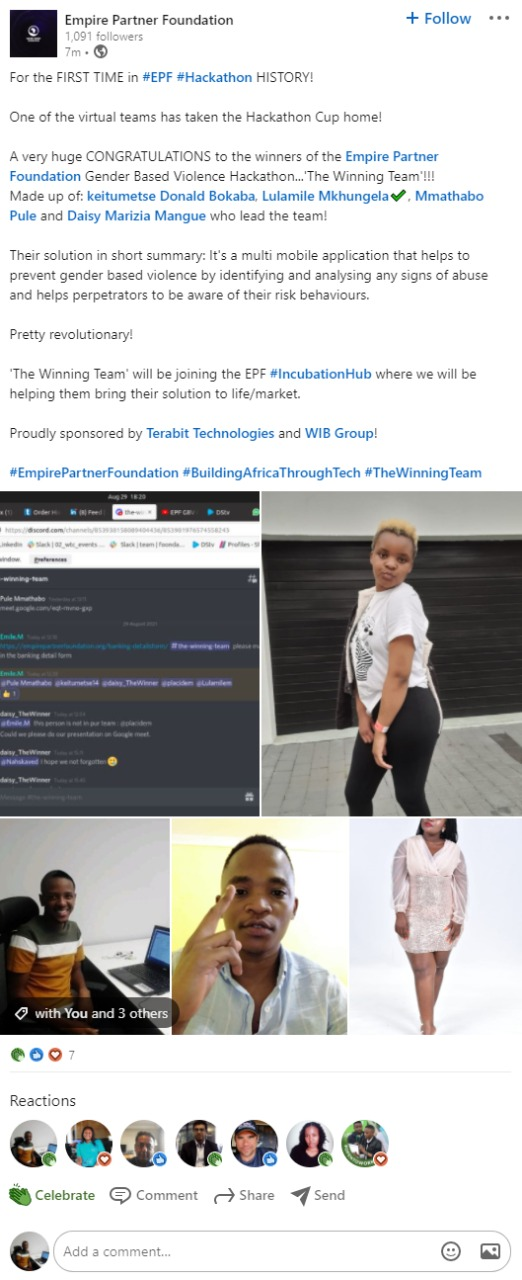Follow Empire Partner Foundation page

pyautogui.click(x=438, y=19)
